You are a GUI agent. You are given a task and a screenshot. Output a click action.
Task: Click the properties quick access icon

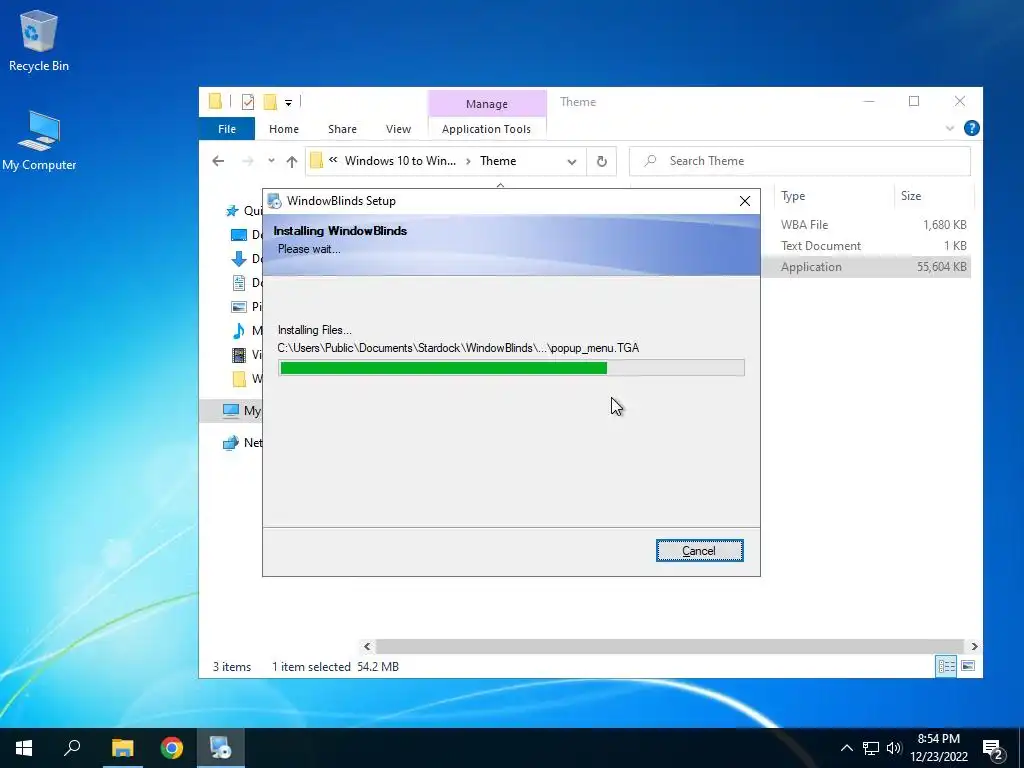tap(248, 101)
